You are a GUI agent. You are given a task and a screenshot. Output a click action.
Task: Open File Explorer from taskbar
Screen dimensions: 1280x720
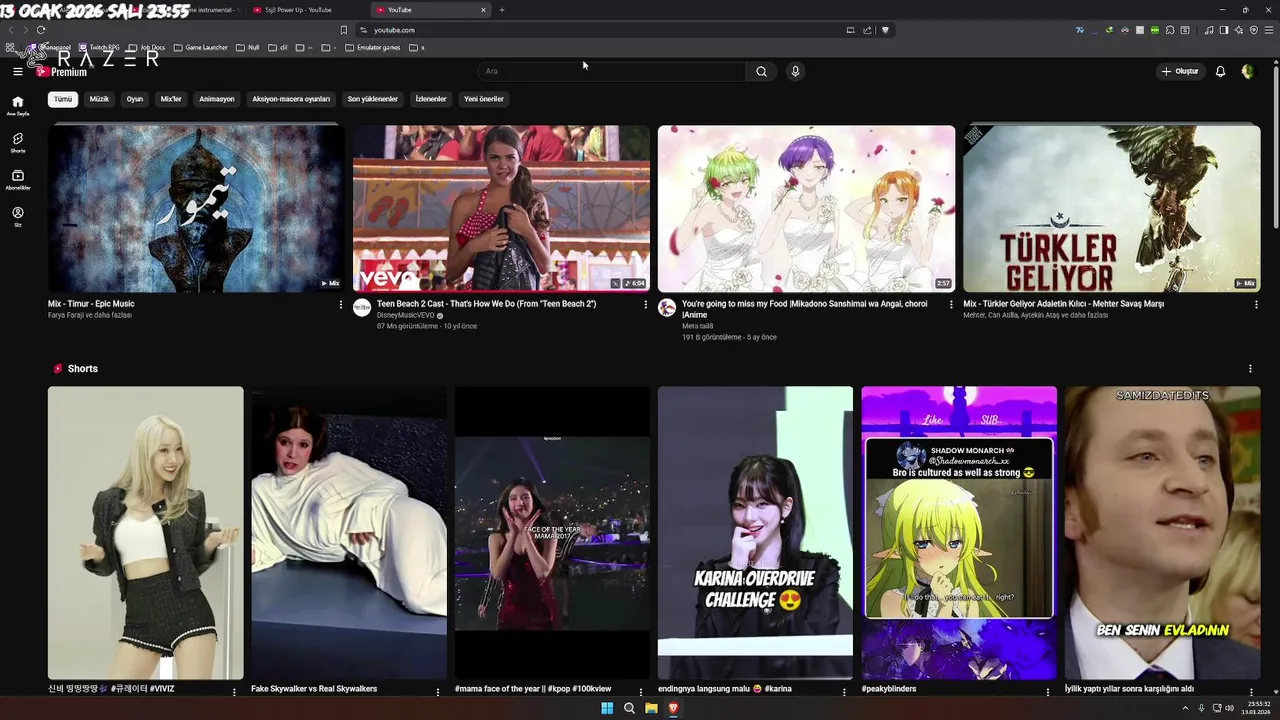(x=651, y=708)
